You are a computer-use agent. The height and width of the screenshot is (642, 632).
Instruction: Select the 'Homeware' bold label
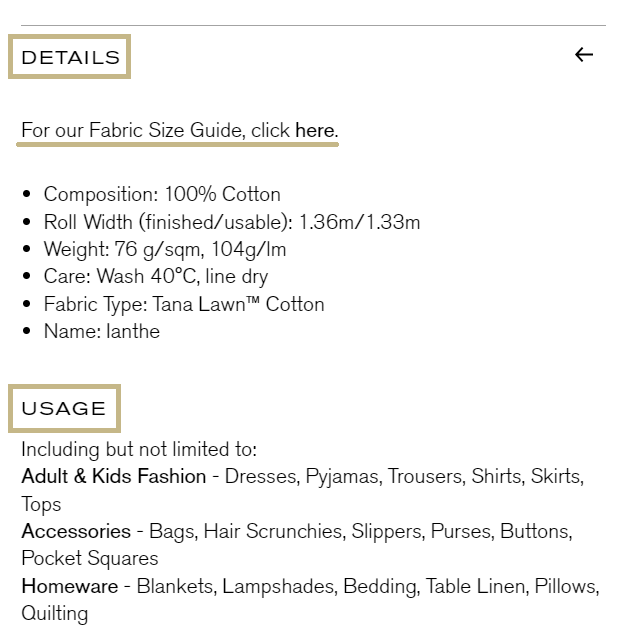(x=70, y=586)
